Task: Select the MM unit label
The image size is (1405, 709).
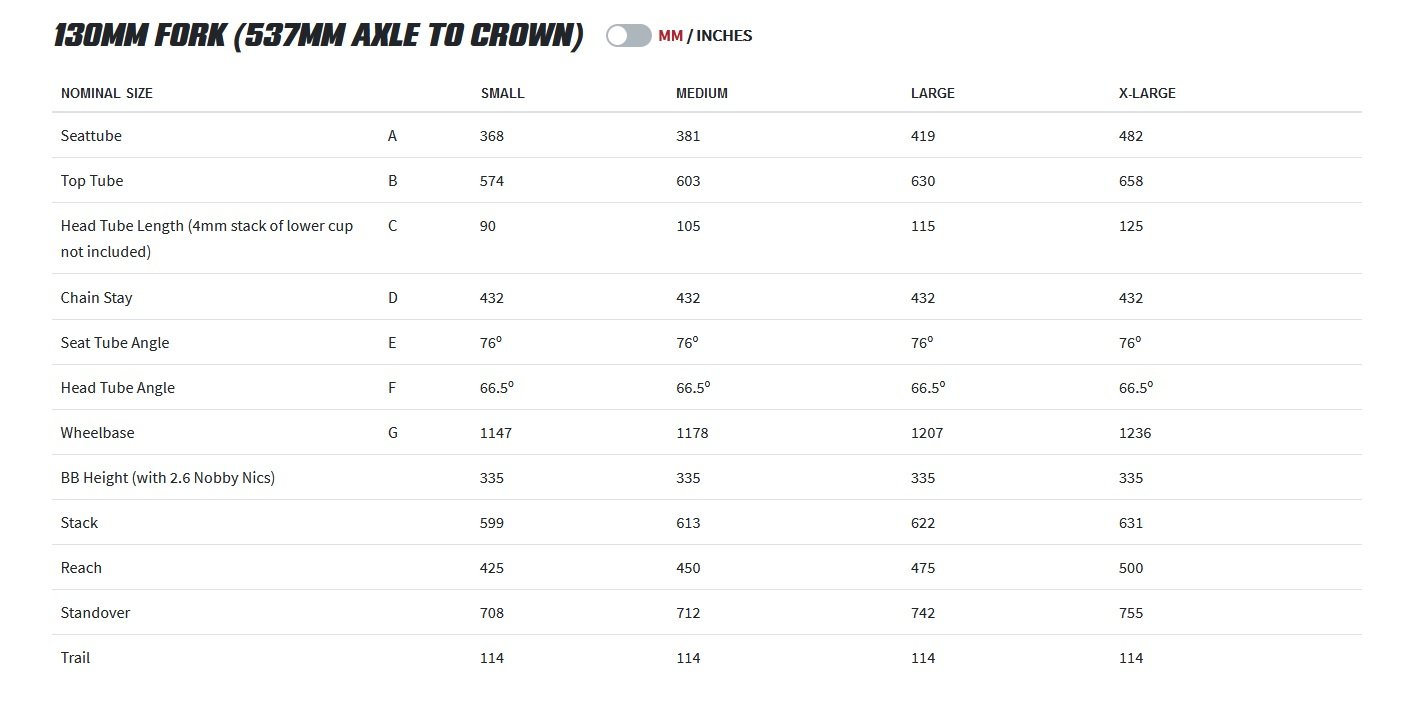Action: coord(670,36)
